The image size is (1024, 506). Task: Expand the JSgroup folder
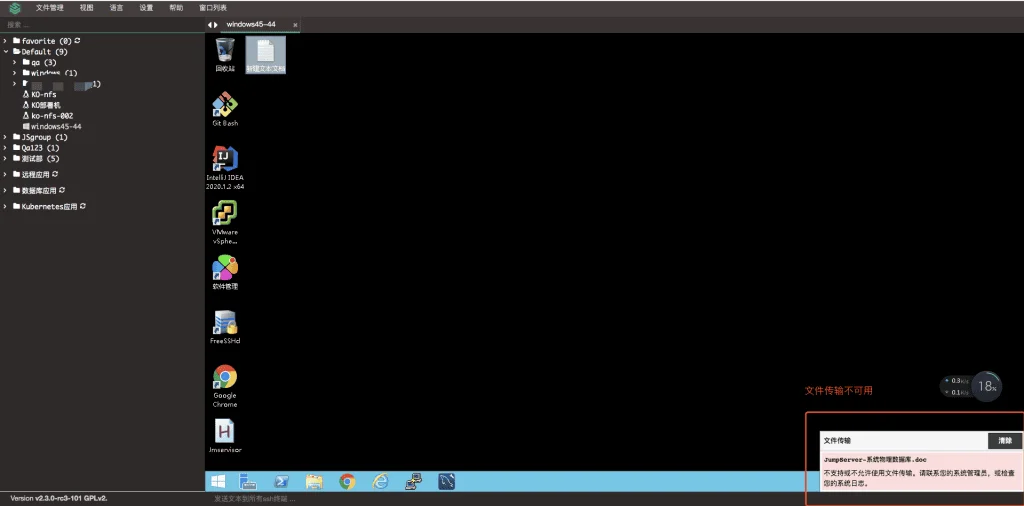coord(5,137)
